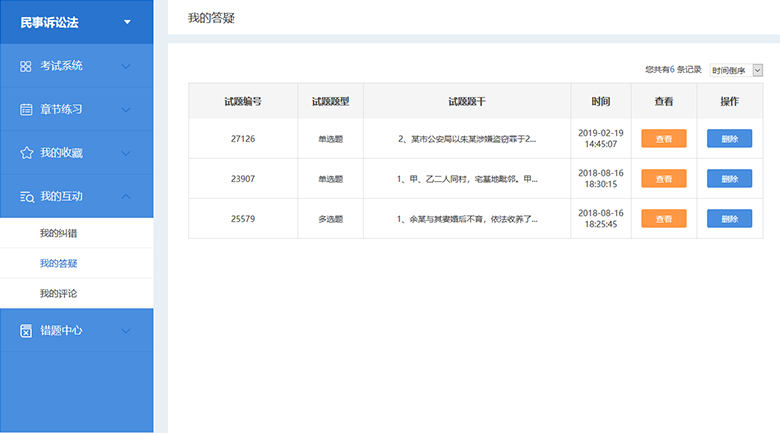Expand the 章节练习 menu chevron

pyautogui.click(x=126, y=109)
